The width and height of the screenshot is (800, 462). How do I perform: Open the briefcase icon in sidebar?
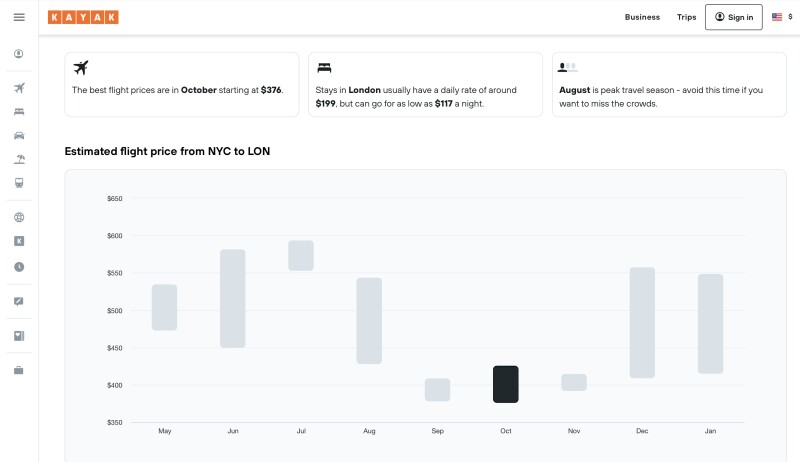pos(19,370)
